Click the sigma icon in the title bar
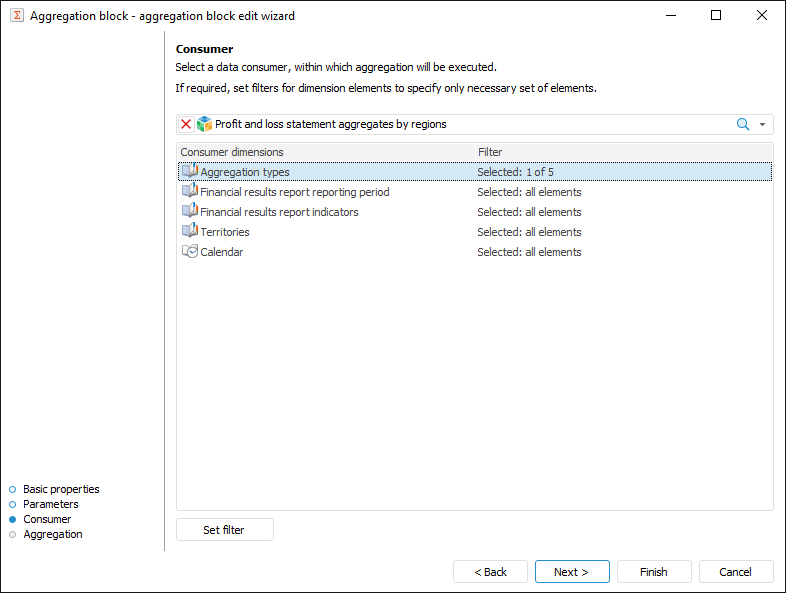 pos(16,16)
